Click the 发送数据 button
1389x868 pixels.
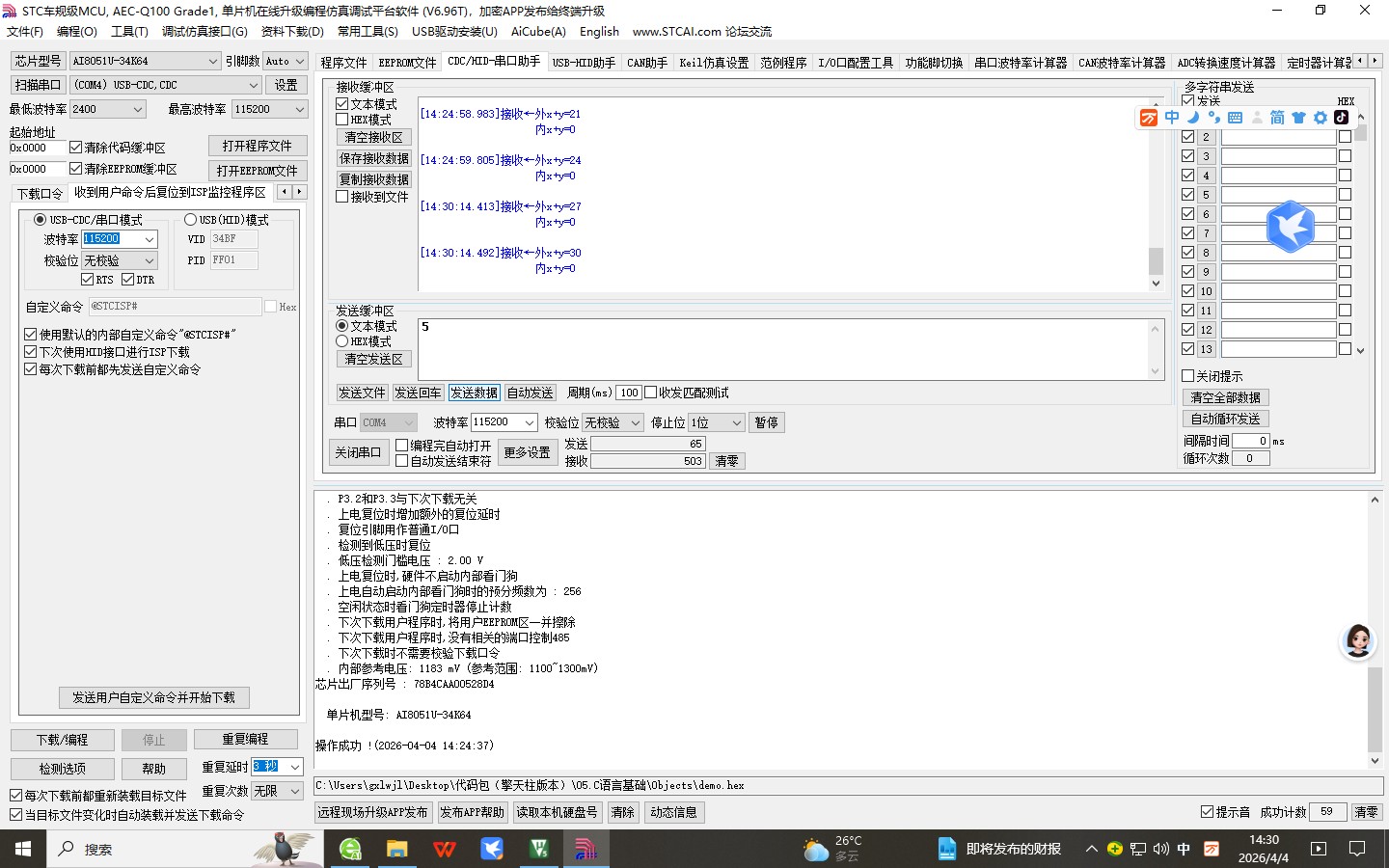[474, 393]
